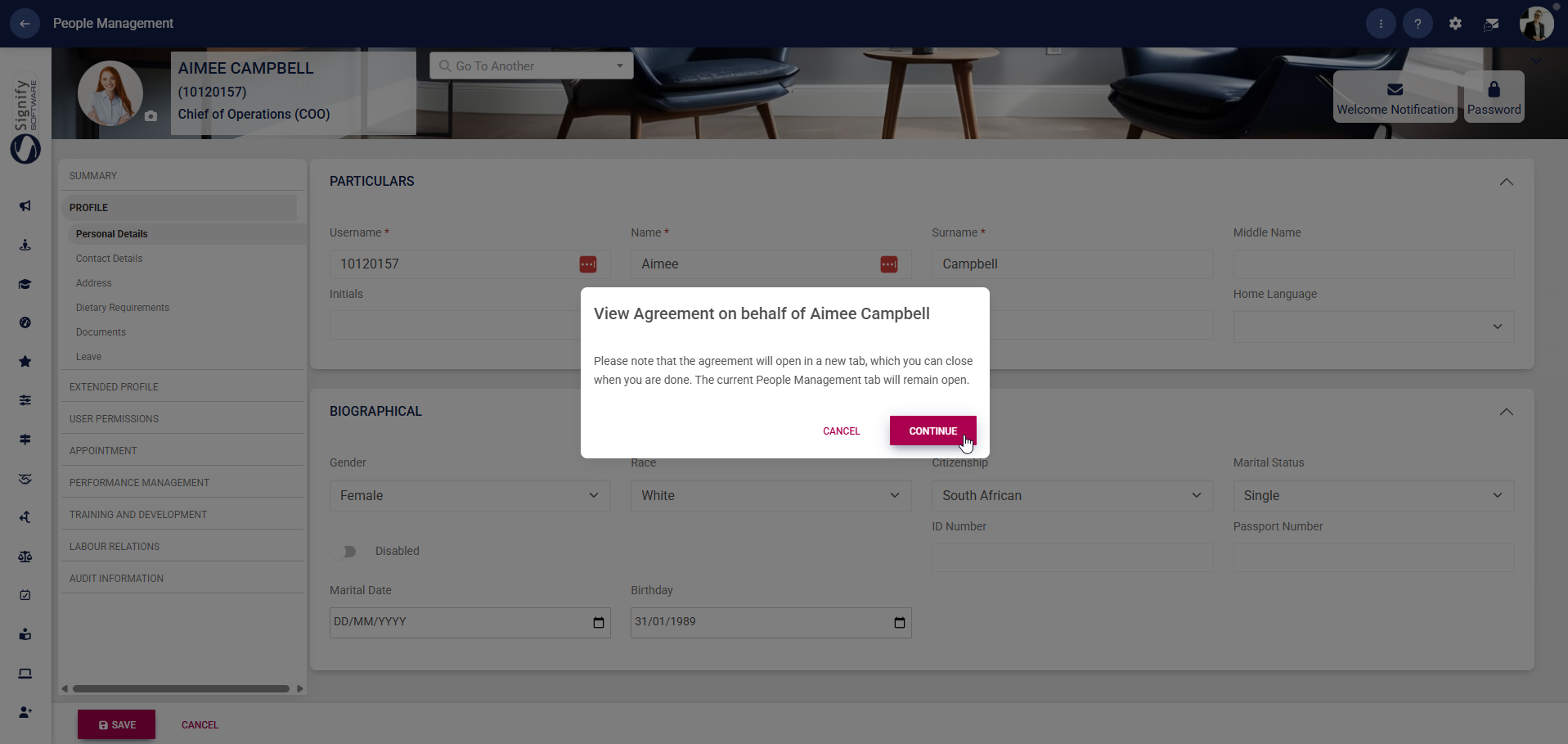Click the back arrow next to People Management
The image size is (1568, 744).
tap(25, 24)
